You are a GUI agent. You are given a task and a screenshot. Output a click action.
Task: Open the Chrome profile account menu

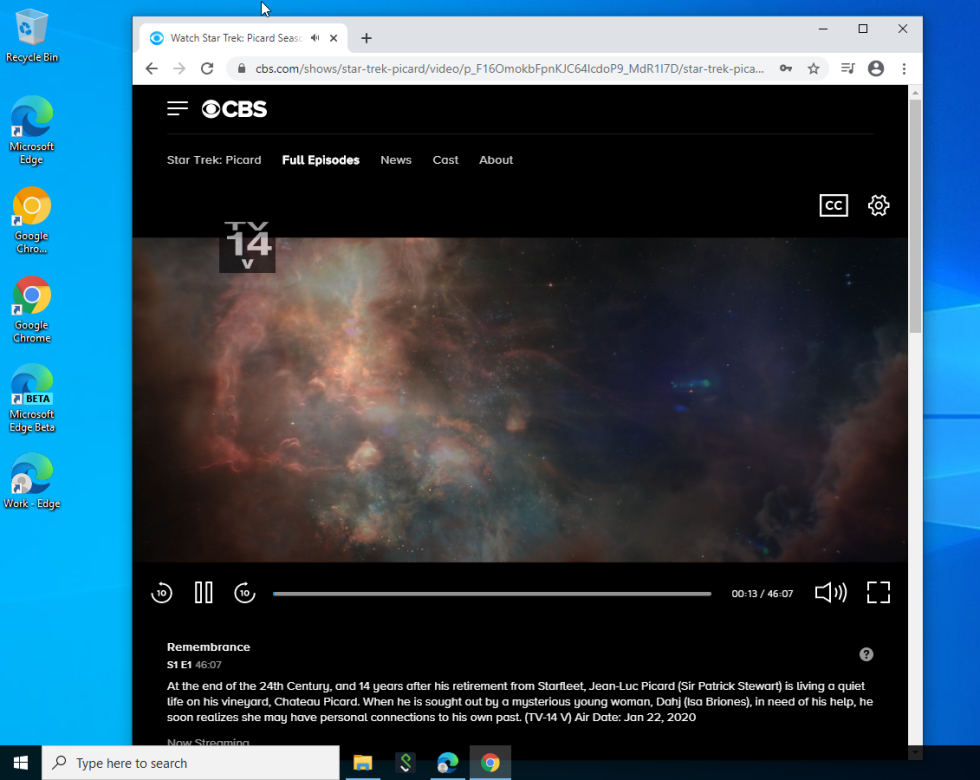click(874, 68)
